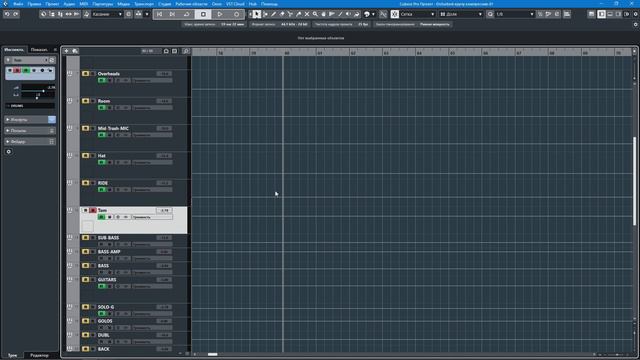The height and width of the screenshot is (360, 640).
Task: Toggle the red Solo button on Tom track
Action: click(93, 211)
